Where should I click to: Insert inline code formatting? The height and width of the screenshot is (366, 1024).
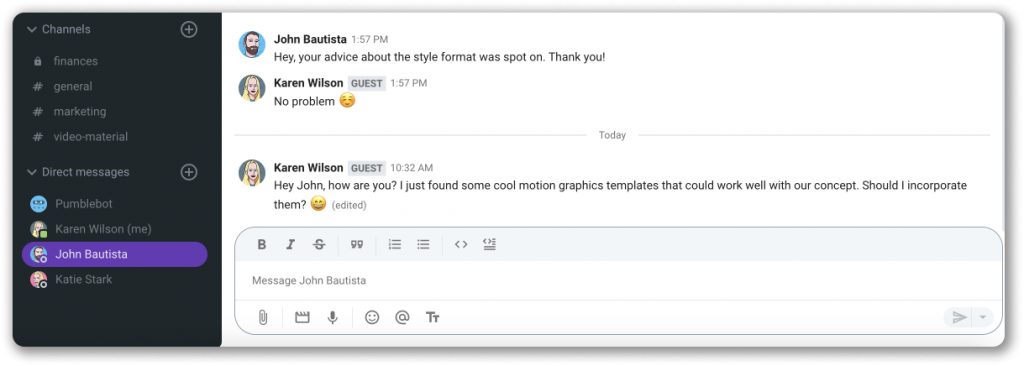[461, 244]
